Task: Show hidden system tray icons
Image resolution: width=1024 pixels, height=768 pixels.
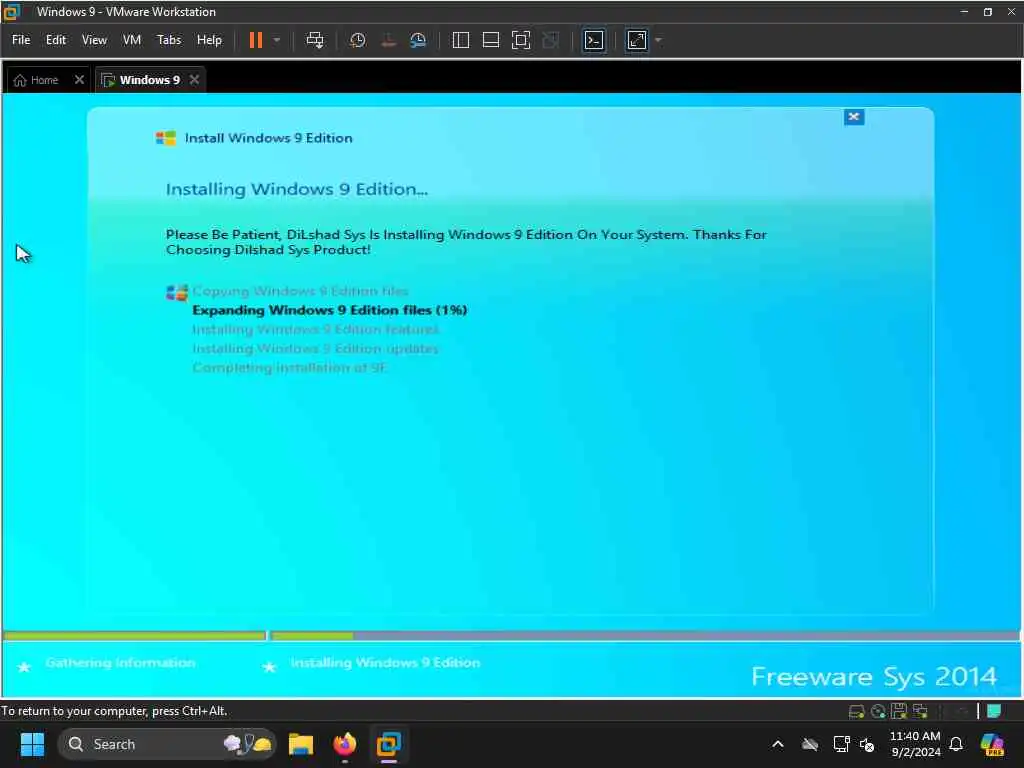Action: [778, 744]
